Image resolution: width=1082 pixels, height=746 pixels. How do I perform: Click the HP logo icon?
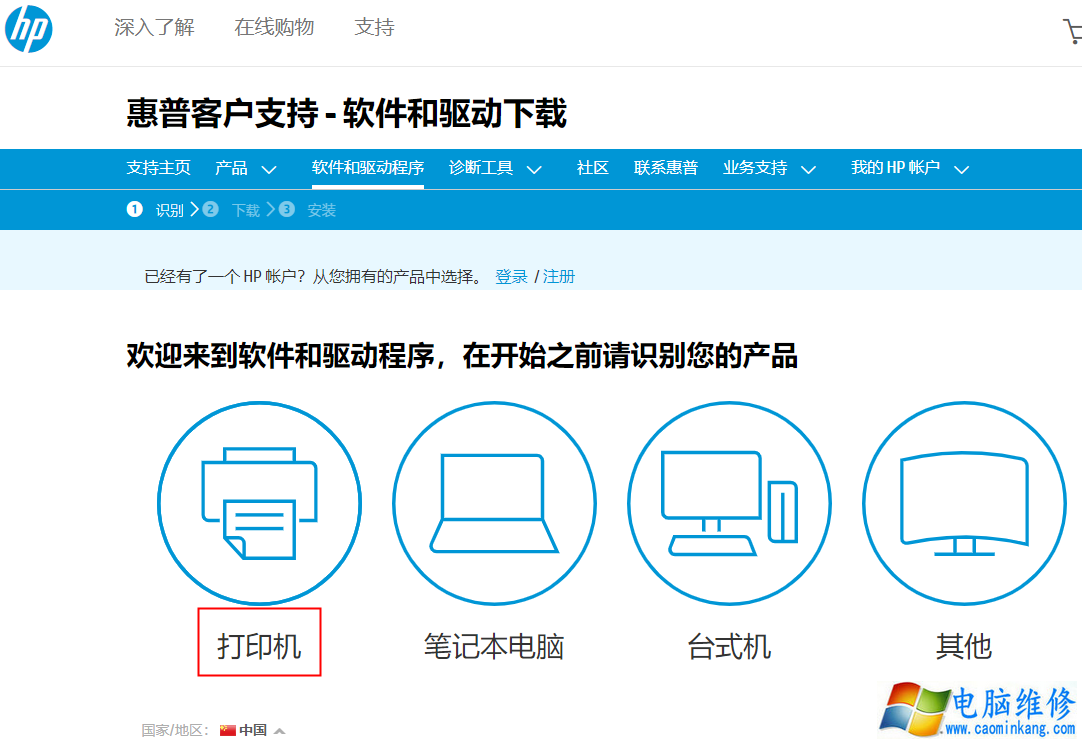29,29
